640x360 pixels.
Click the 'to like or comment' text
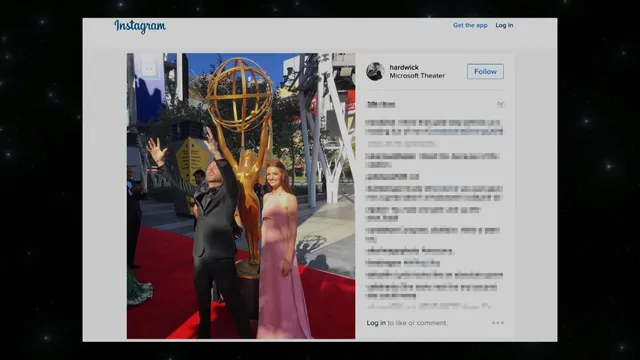pos(417,323)
